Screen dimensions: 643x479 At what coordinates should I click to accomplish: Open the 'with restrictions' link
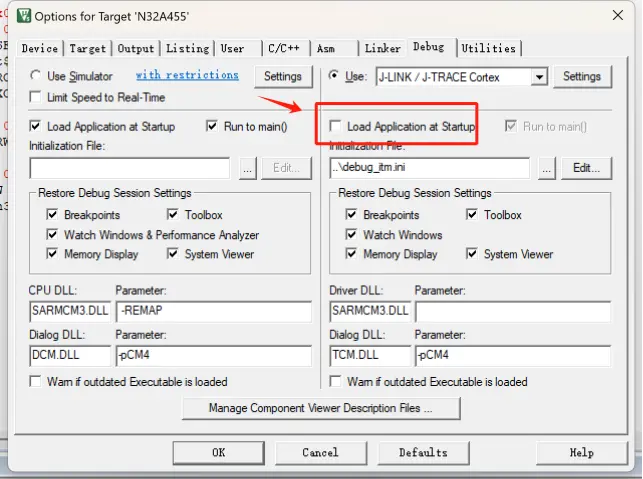click(x=187, y=75)
